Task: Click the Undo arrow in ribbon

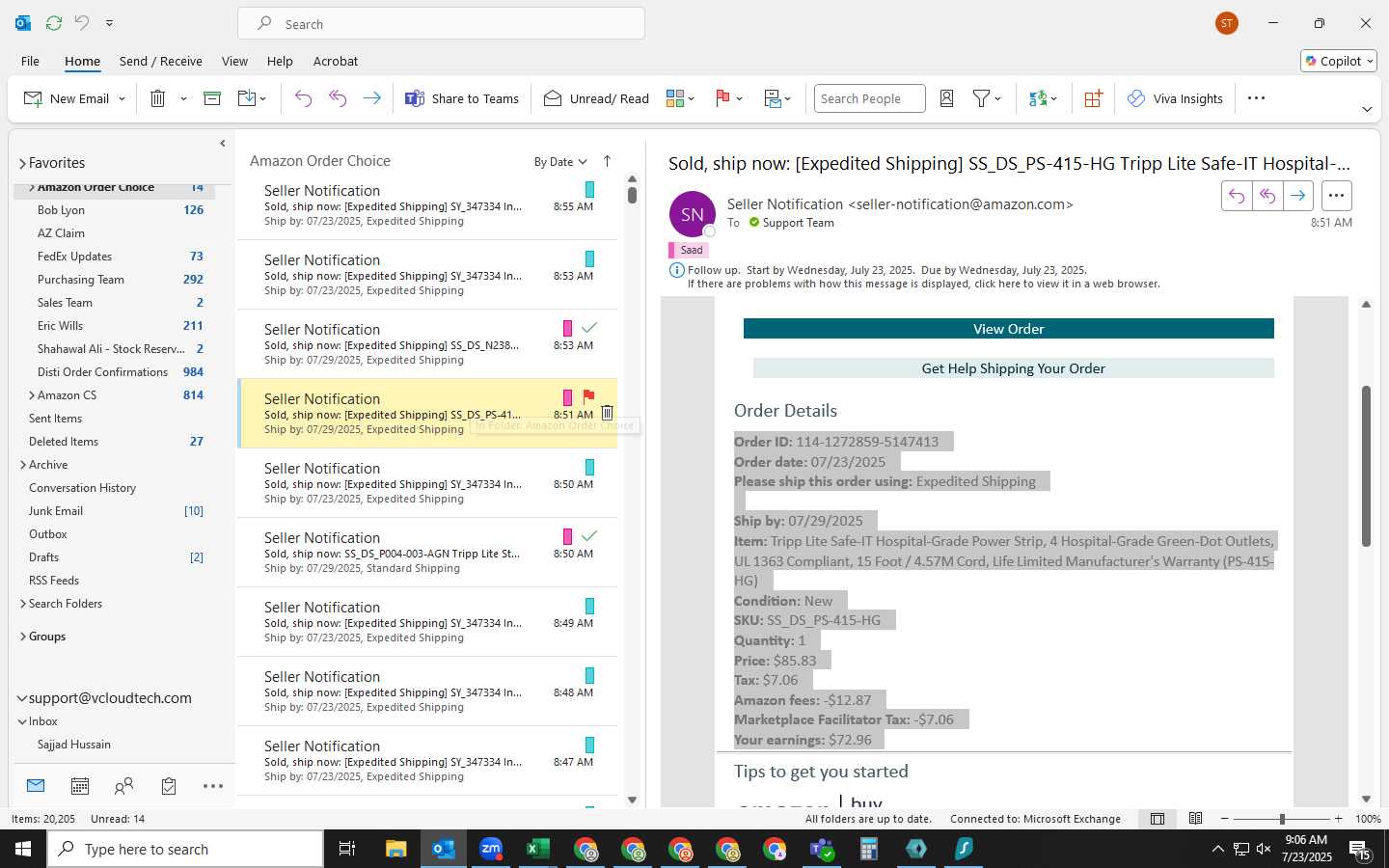Action: 303,98
